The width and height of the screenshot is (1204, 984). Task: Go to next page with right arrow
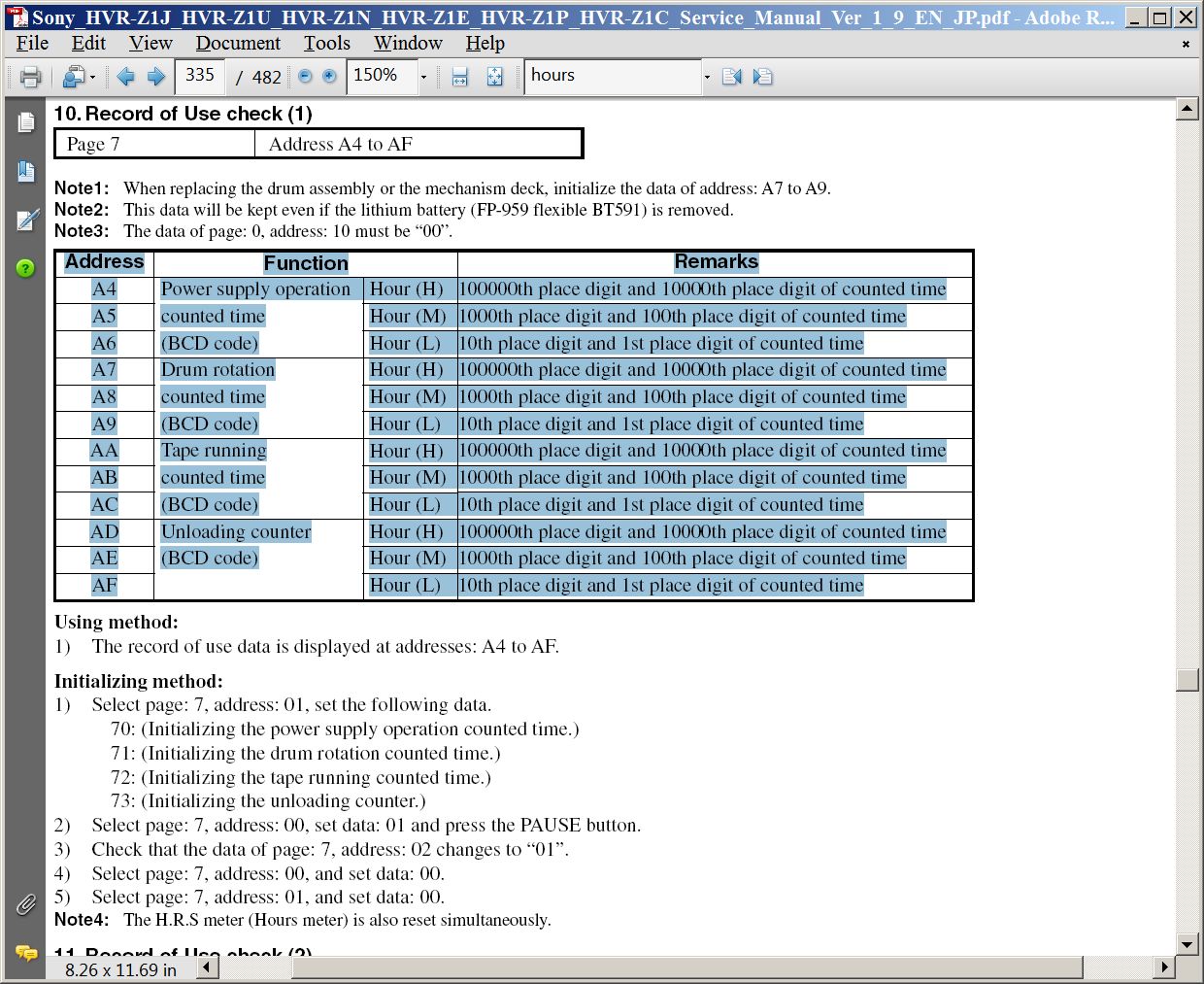tap(155, 77)
